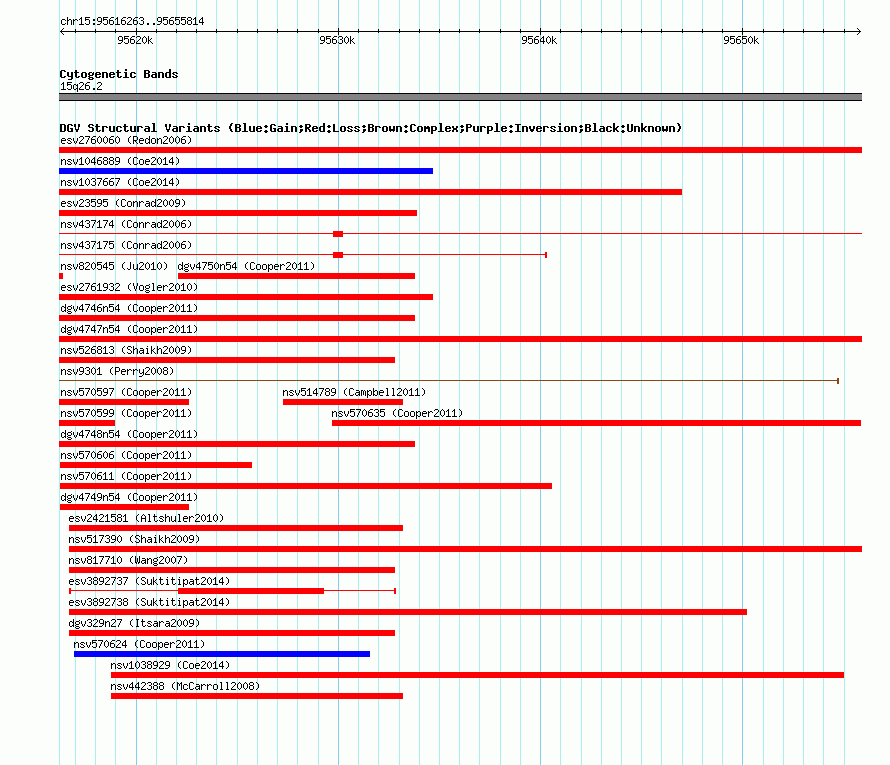Click the nsv514789 (Campbell2011) label
The image size is (890, 765).
click(354, 392)
